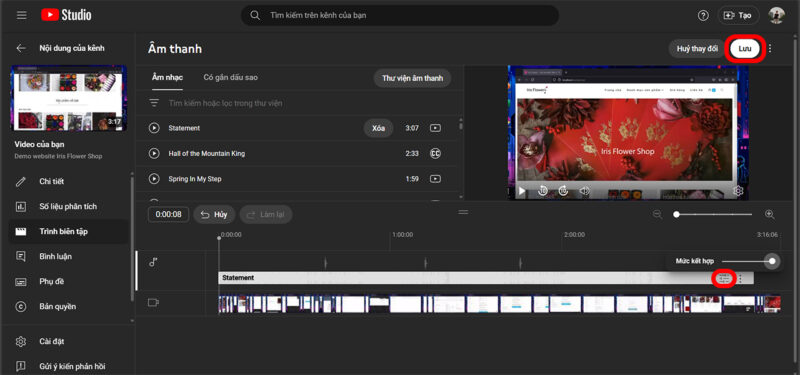This screenshot has width=800, height=375.
Task: Rewind 10 seconds in the preview
Action: tap(543, 191)
